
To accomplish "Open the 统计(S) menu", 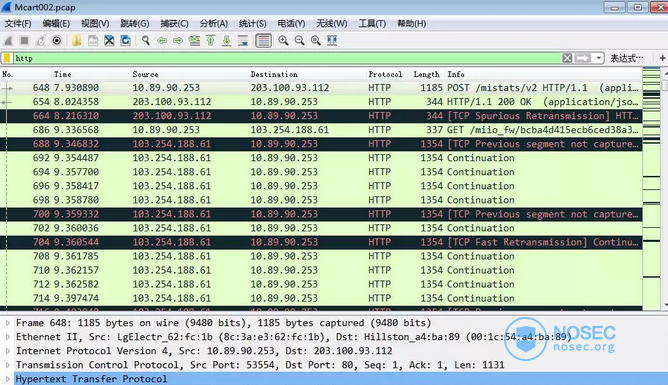I will [253, 24].
